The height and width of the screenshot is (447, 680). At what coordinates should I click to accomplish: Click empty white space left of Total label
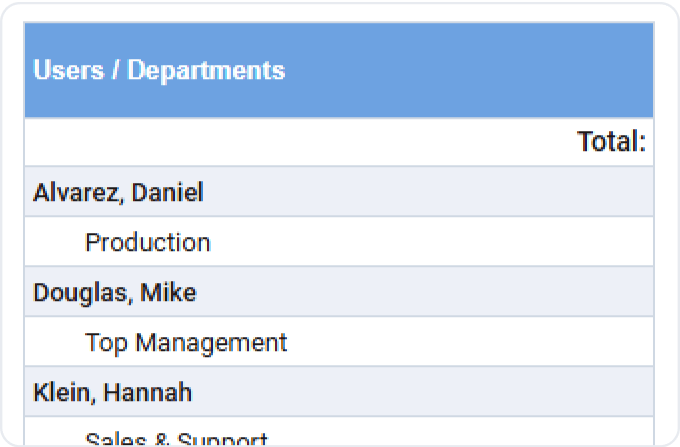(300, 142)
